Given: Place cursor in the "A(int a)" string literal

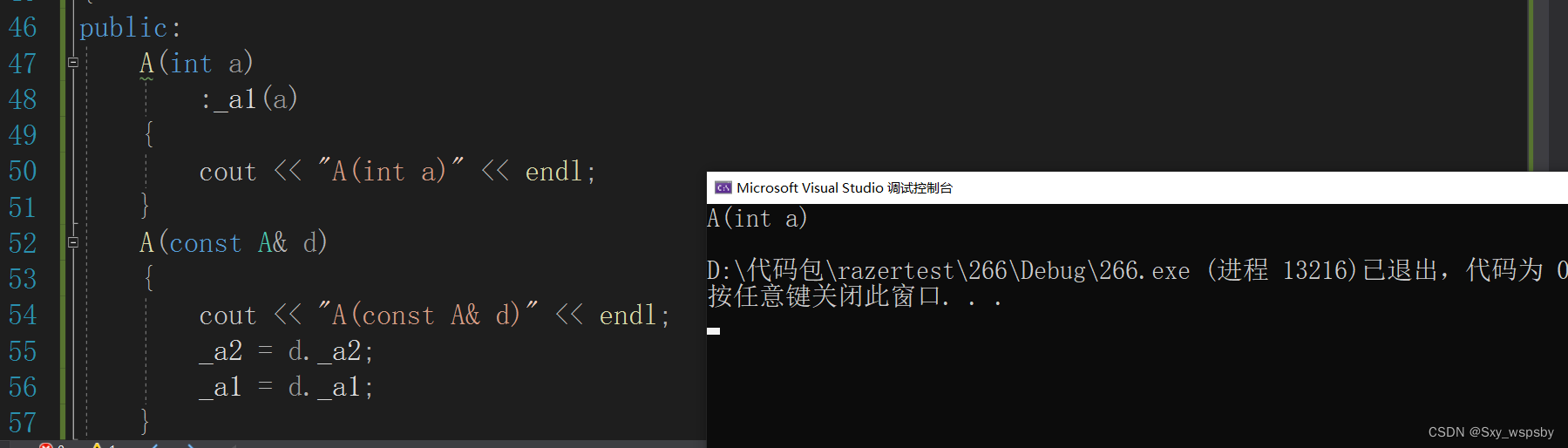Looking at the screenshot, I should tap(390, 171).
